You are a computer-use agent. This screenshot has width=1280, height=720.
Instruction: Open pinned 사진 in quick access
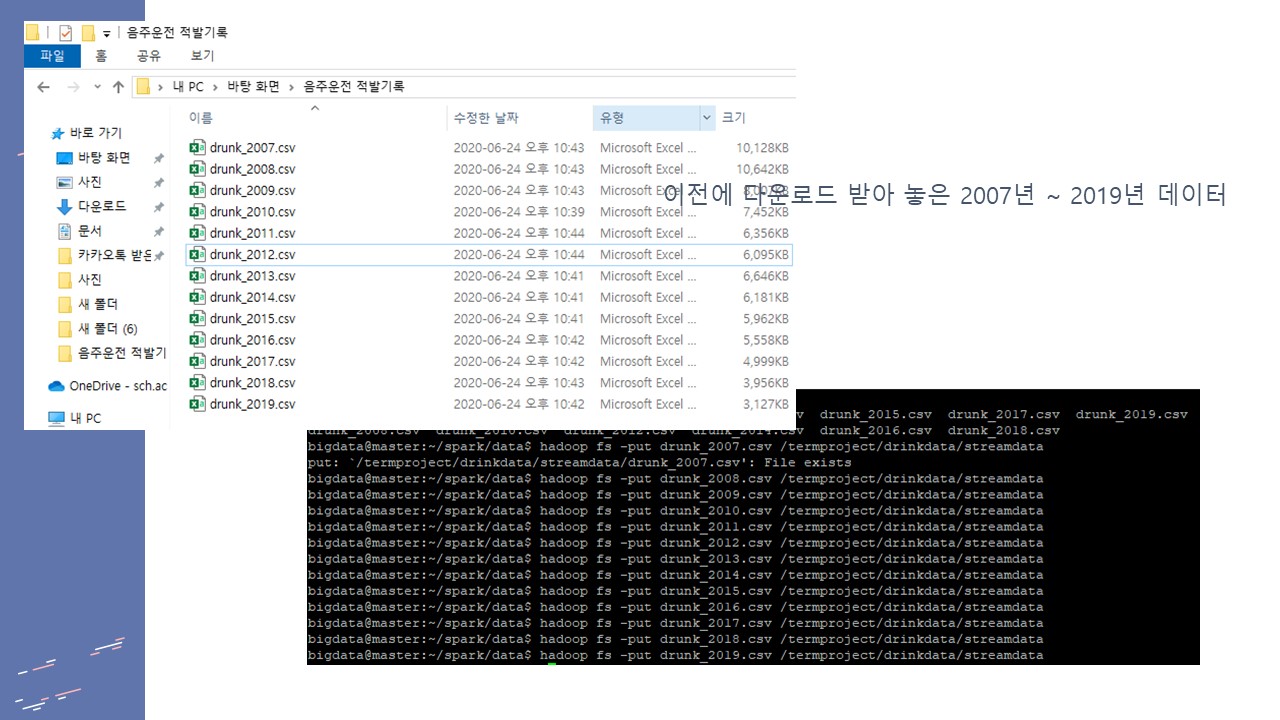(90, 182)
